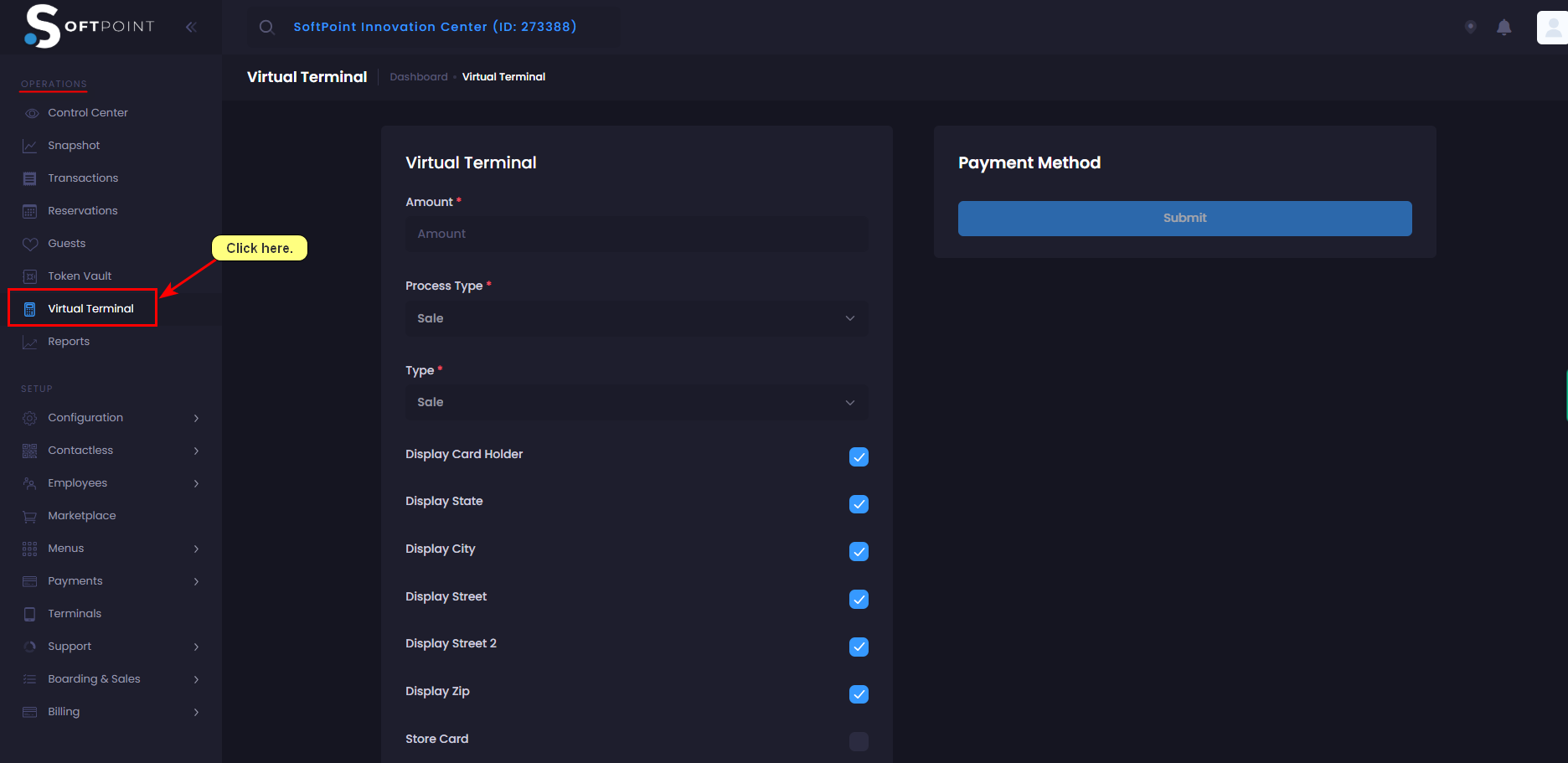
Task: Open the user profile avatar
Action: [1552, 27]
